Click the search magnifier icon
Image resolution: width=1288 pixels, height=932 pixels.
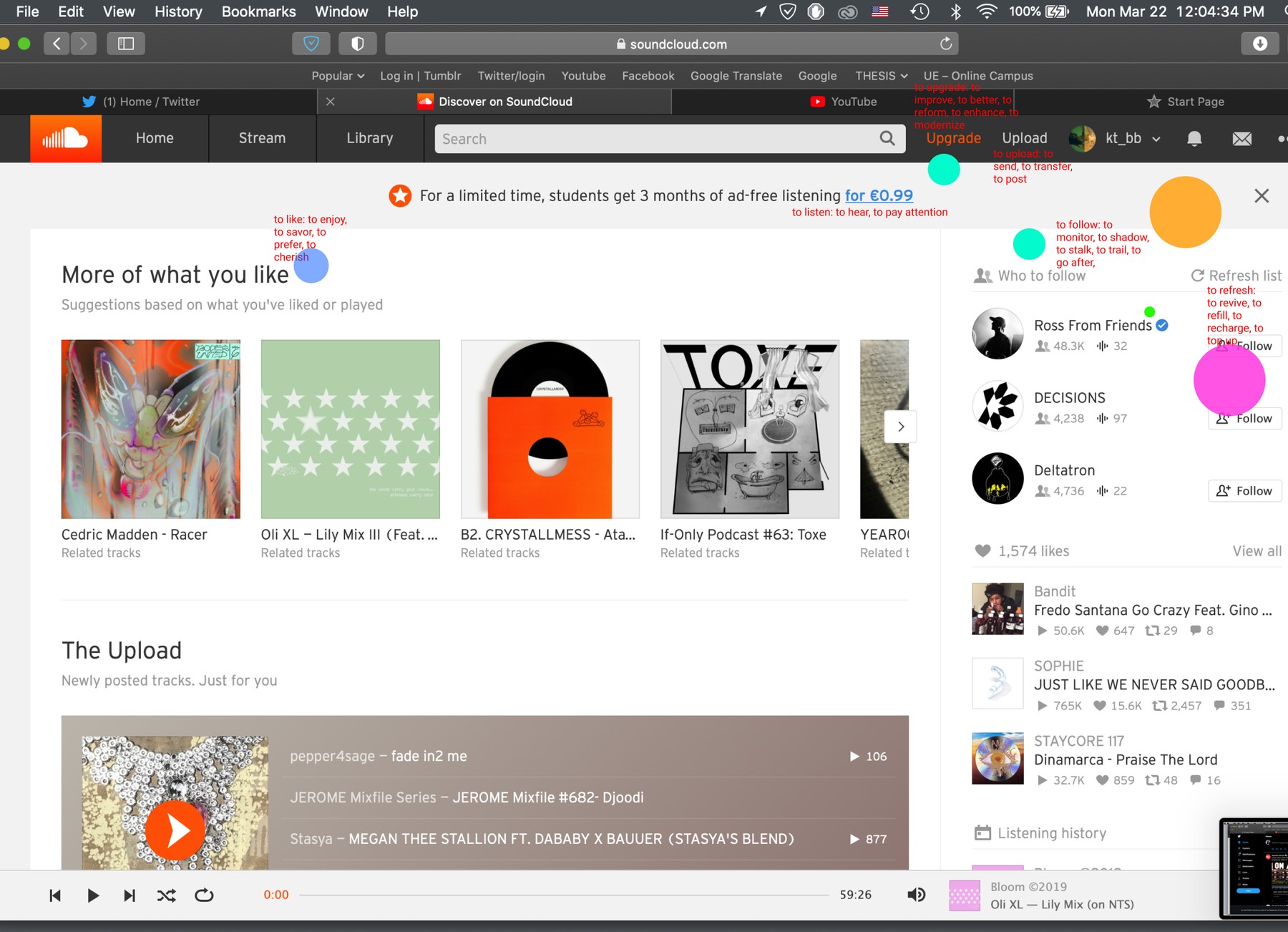pyautogui.click(x=887, y=138)
